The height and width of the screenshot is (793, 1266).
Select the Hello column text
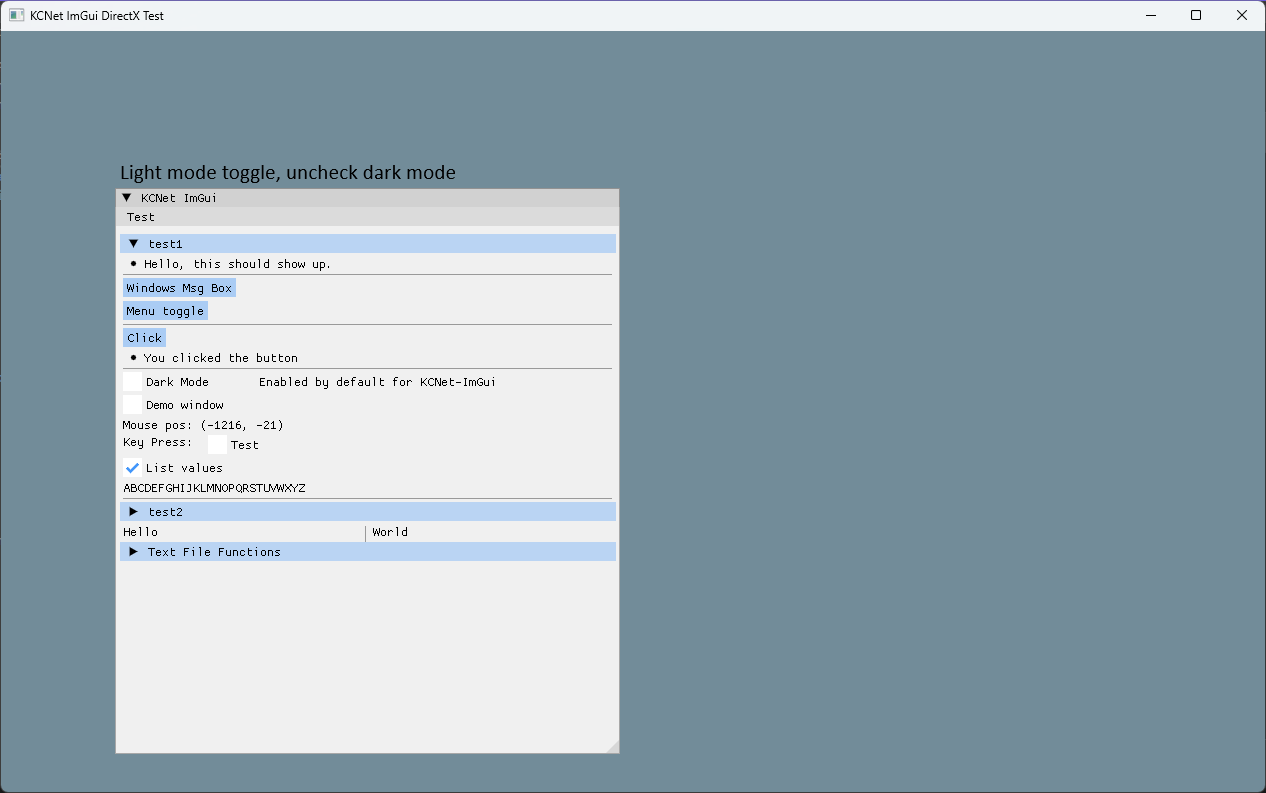[x=140, y=532]
